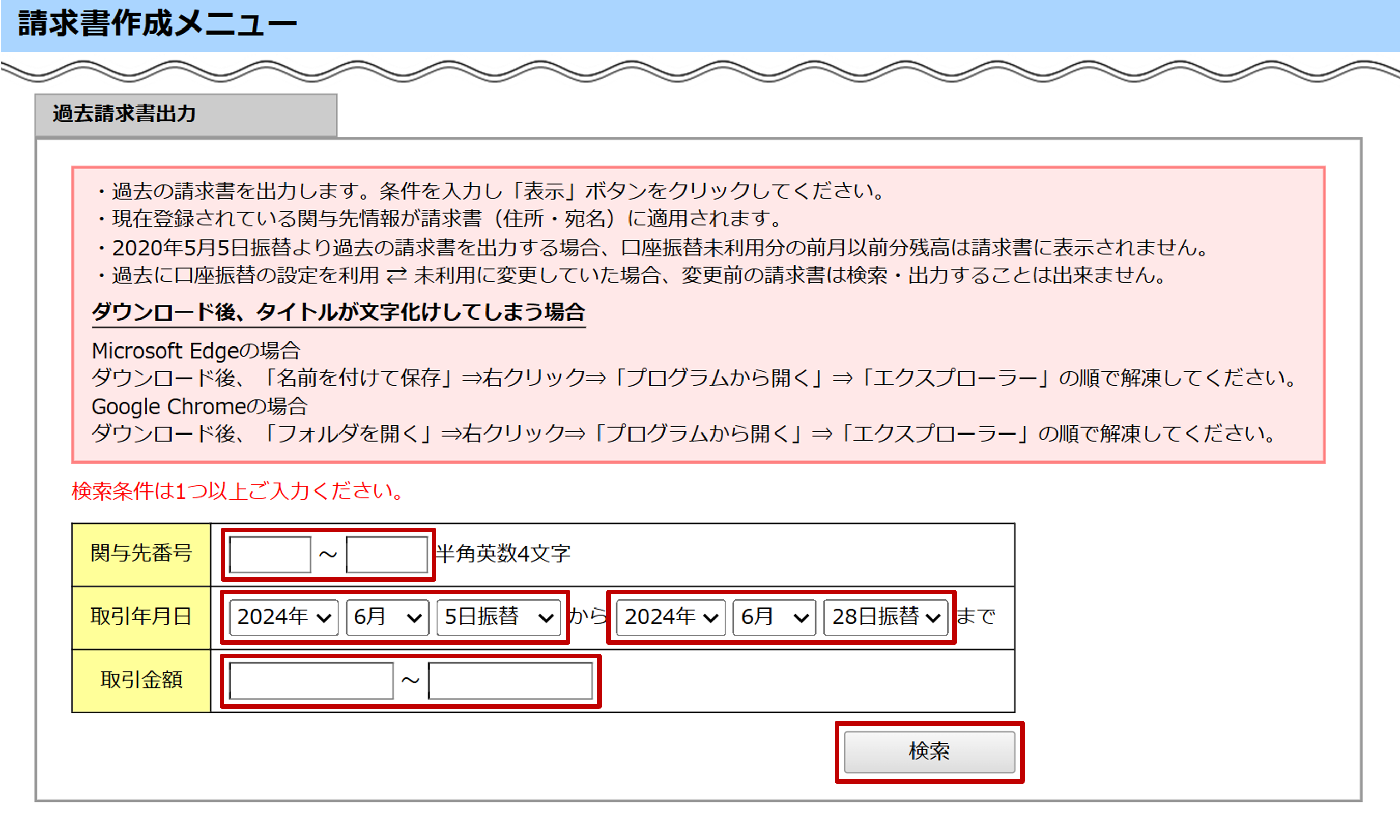The height and width of the screenshot is (840, 1400).
Task: Click the 請求書作成メニュー page title
Action: (x=157, y=24)
